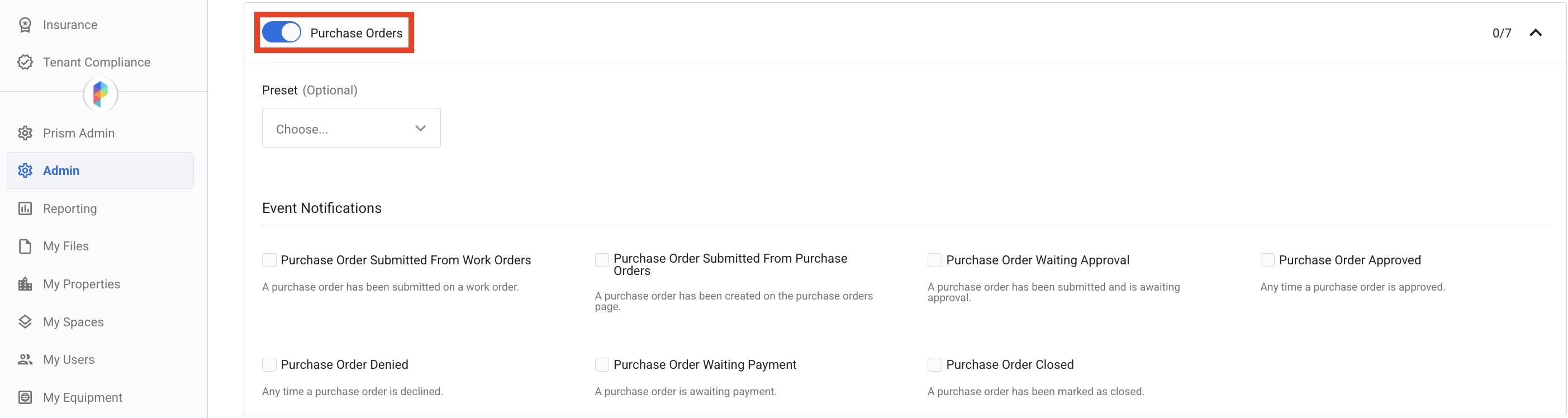The width and height of the screenshot is (1568, 418).
Task: Click the Insurance badge icon
Action: (x=25, y=25)
